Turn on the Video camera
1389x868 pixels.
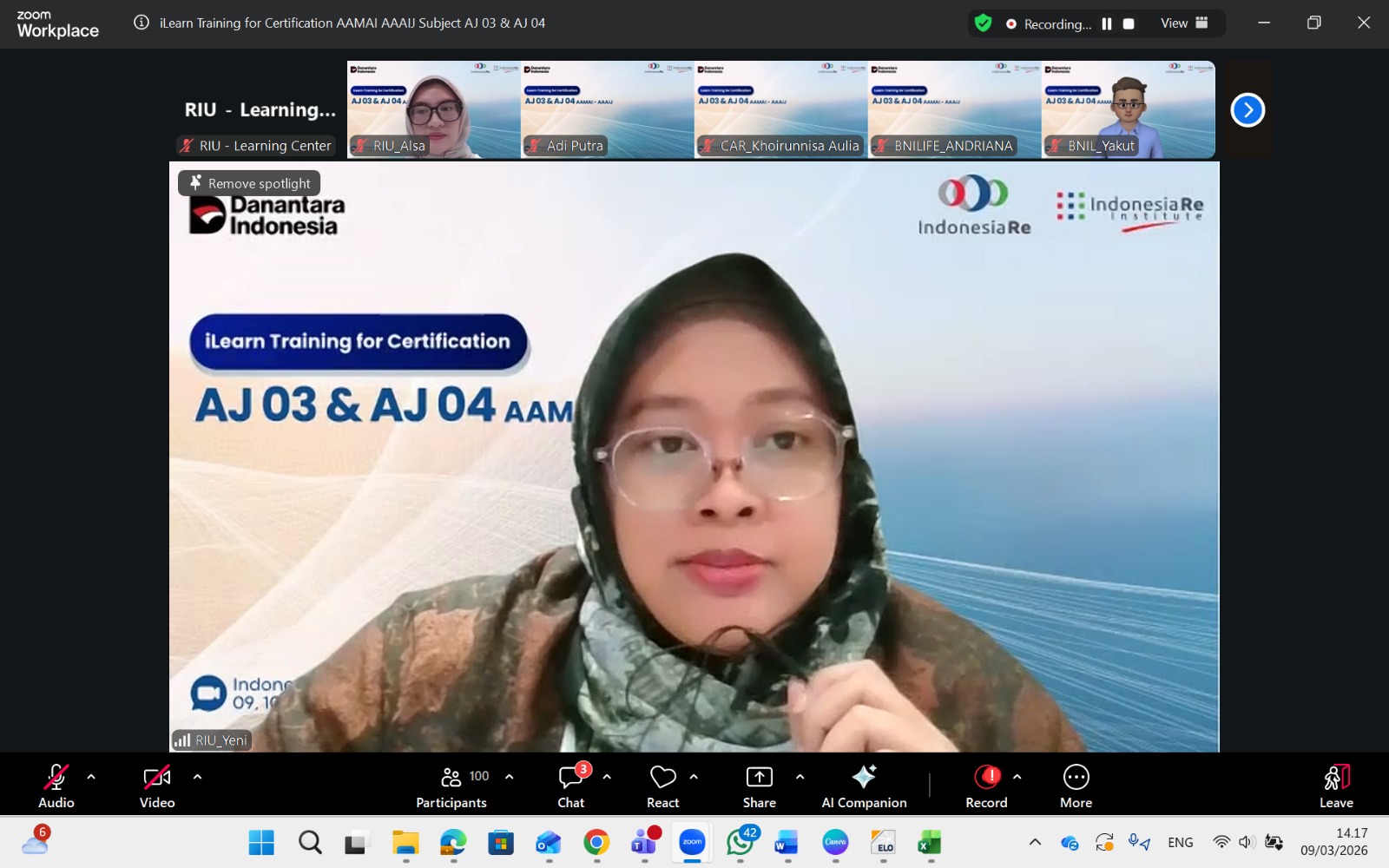[157, 786]
